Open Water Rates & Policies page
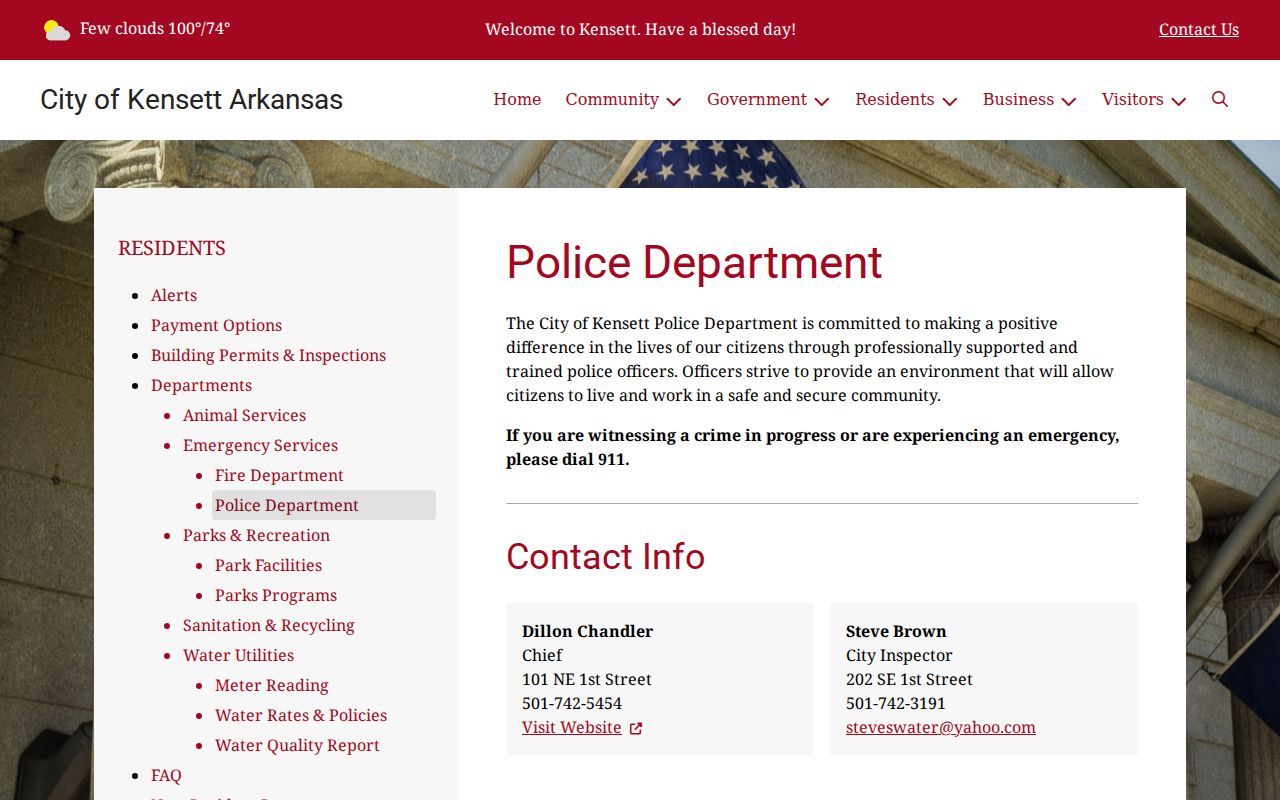 point(301,715)
